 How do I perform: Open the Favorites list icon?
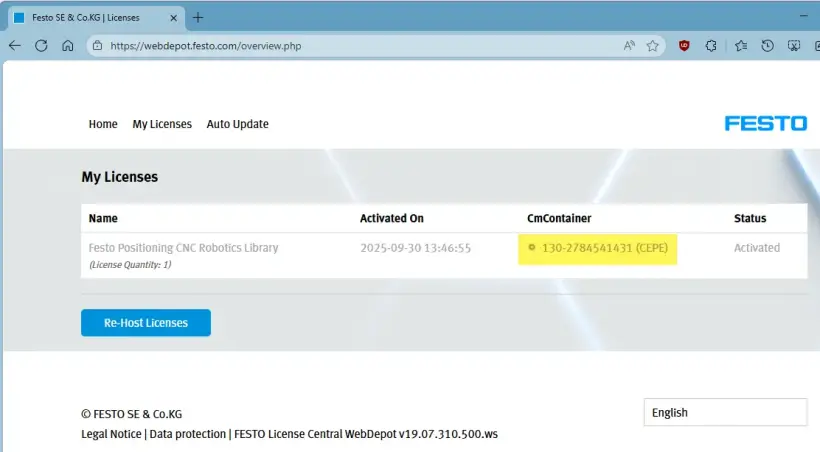[741, 46]
